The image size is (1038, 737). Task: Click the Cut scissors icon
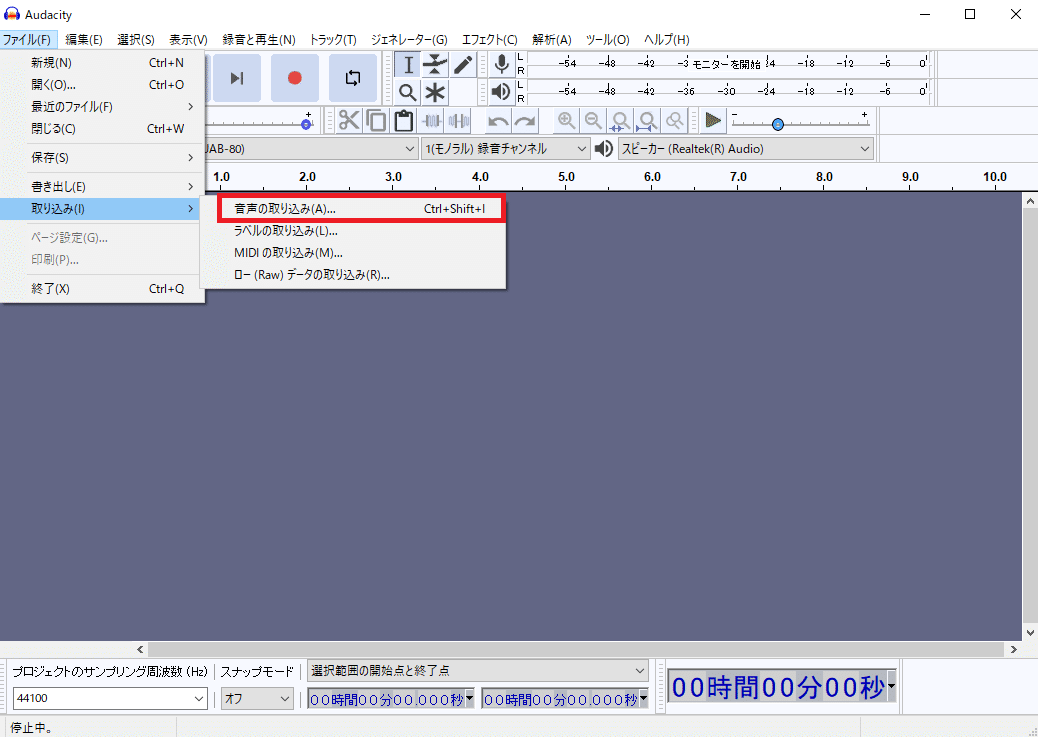349,121
